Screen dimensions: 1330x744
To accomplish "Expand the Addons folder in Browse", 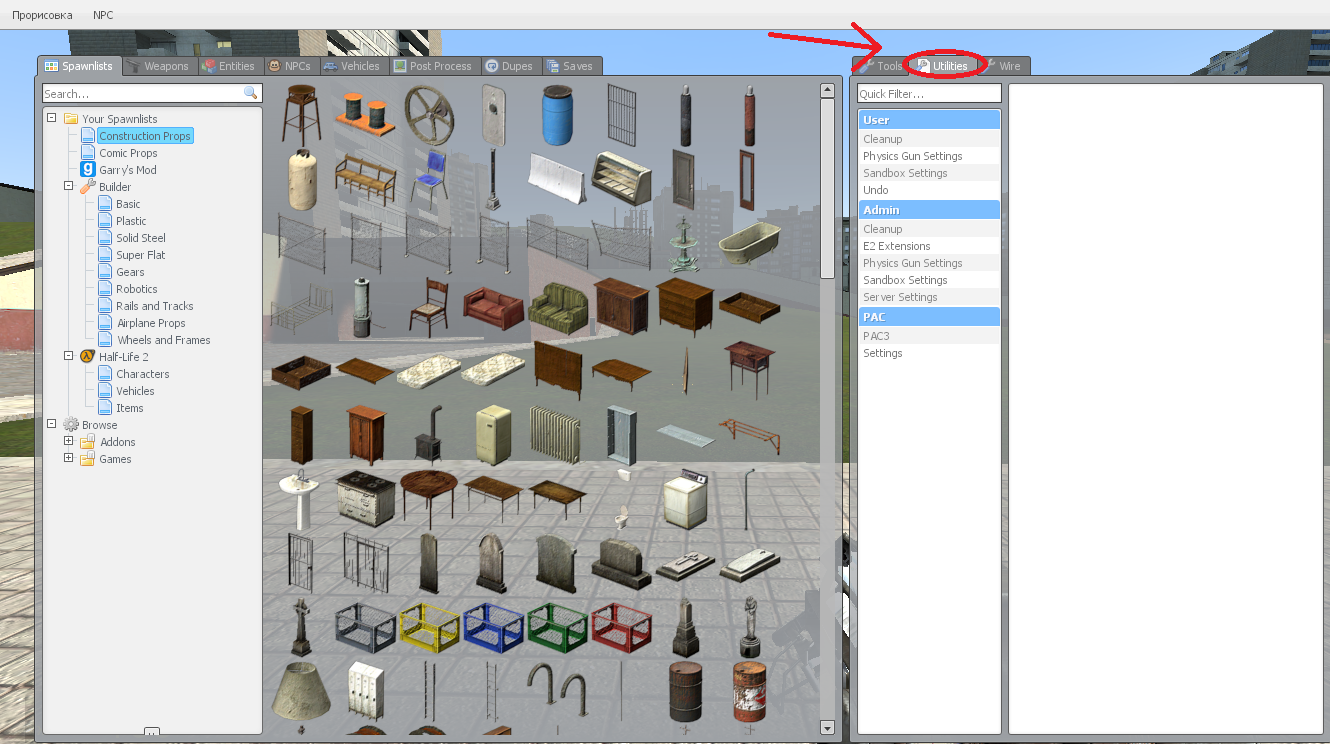I will 69,441.
